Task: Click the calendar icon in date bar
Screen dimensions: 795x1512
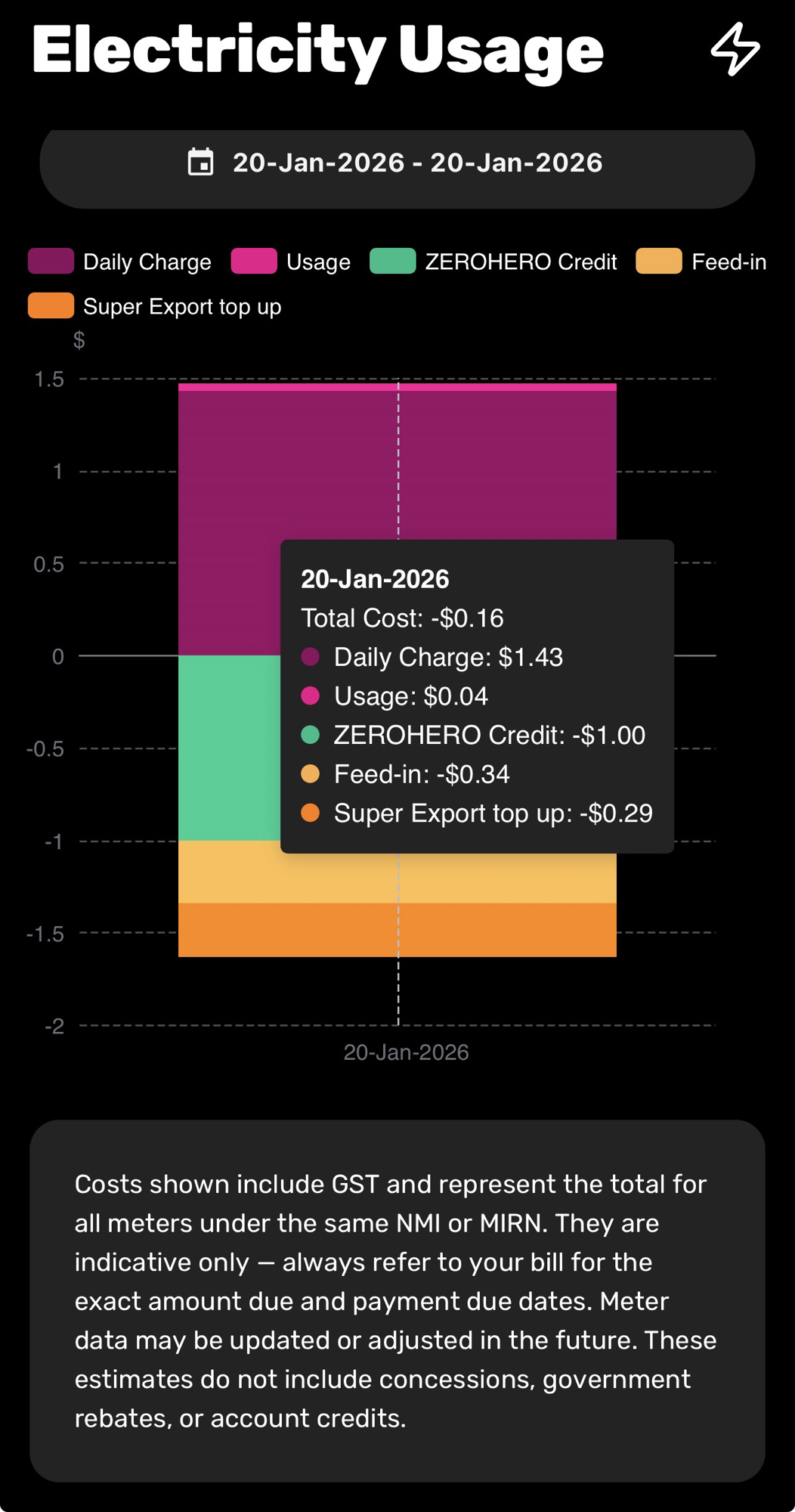Action: [201, 163]
